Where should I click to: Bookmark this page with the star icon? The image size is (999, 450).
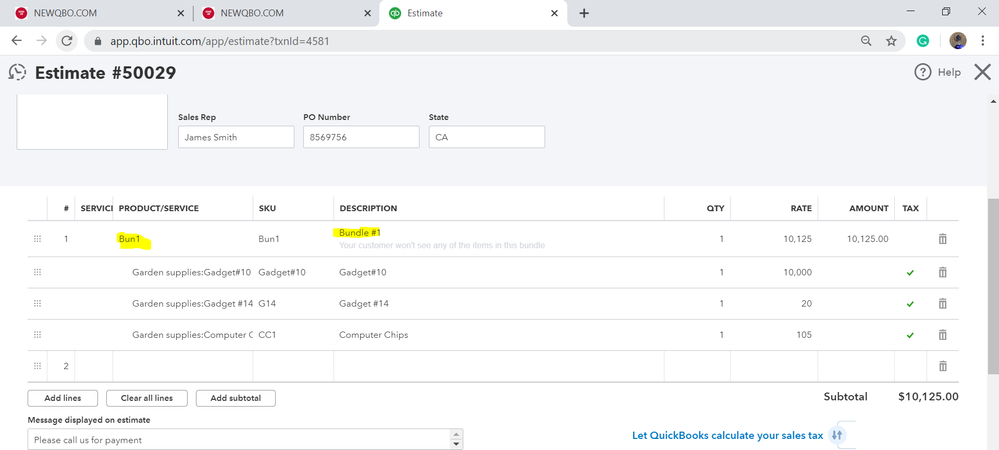891,41
